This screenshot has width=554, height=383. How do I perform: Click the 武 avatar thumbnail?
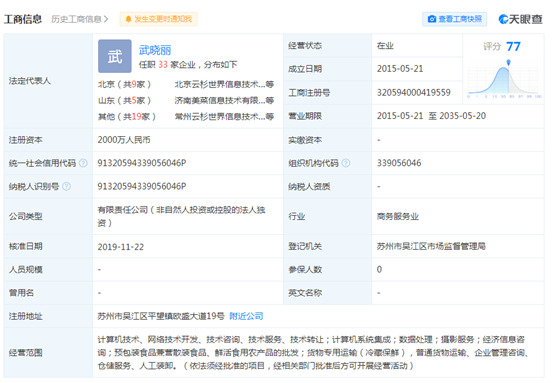115,56
